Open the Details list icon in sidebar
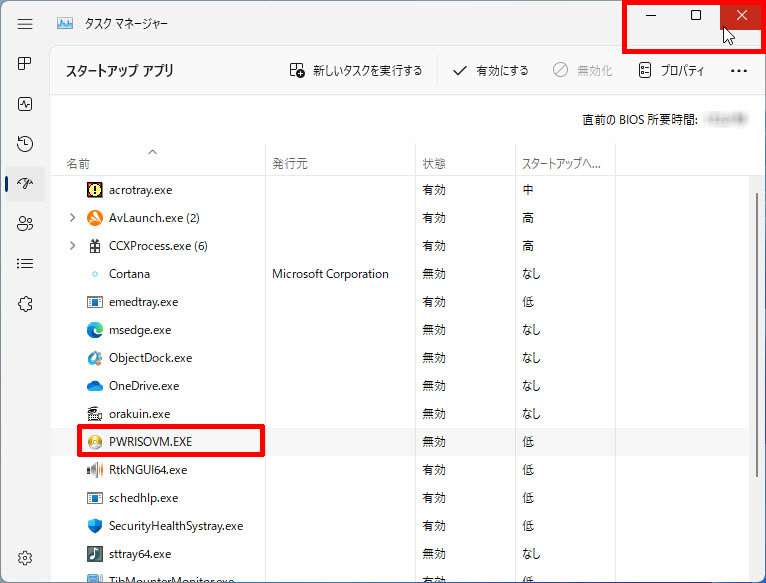 click(26, 264)
